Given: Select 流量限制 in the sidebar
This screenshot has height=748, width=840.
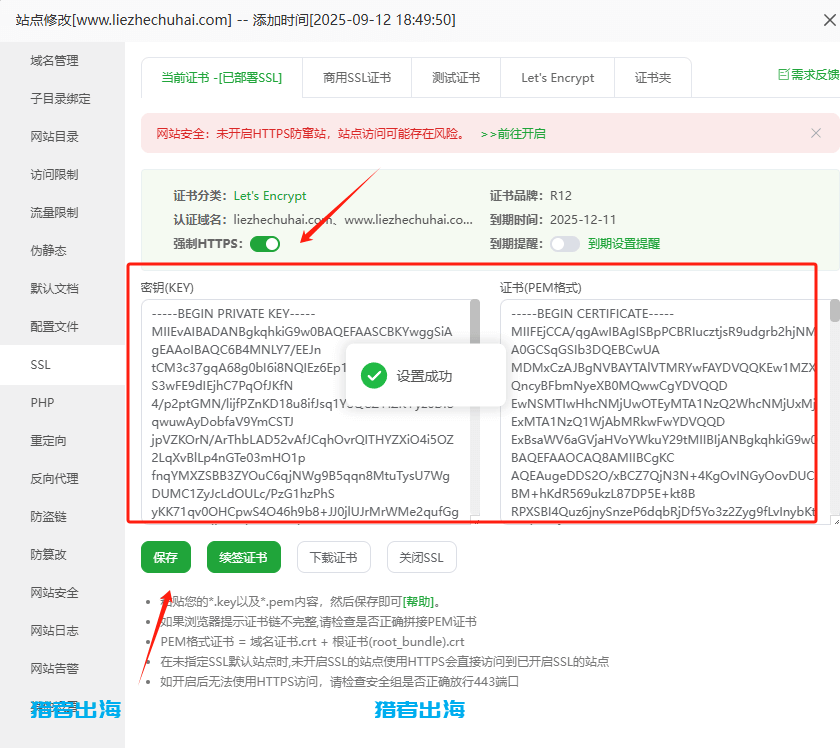Looking at the screenshot, I should coord(55,213).
